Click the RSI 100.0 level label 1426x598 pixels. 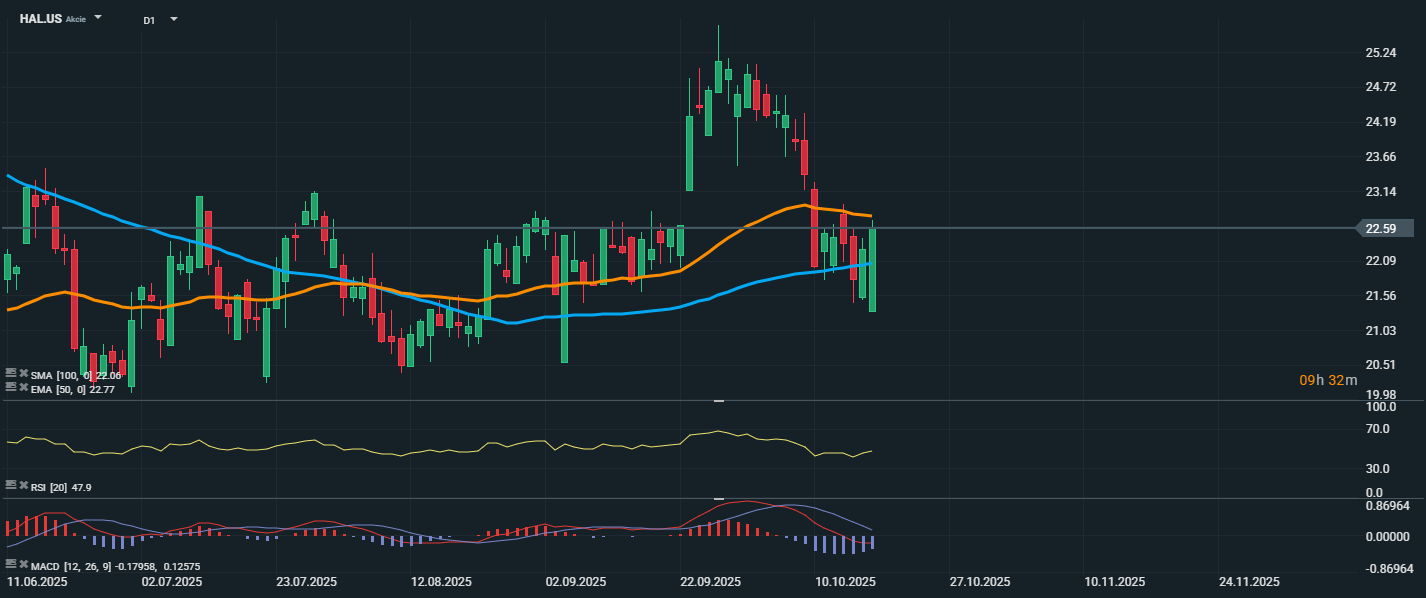1381,408
